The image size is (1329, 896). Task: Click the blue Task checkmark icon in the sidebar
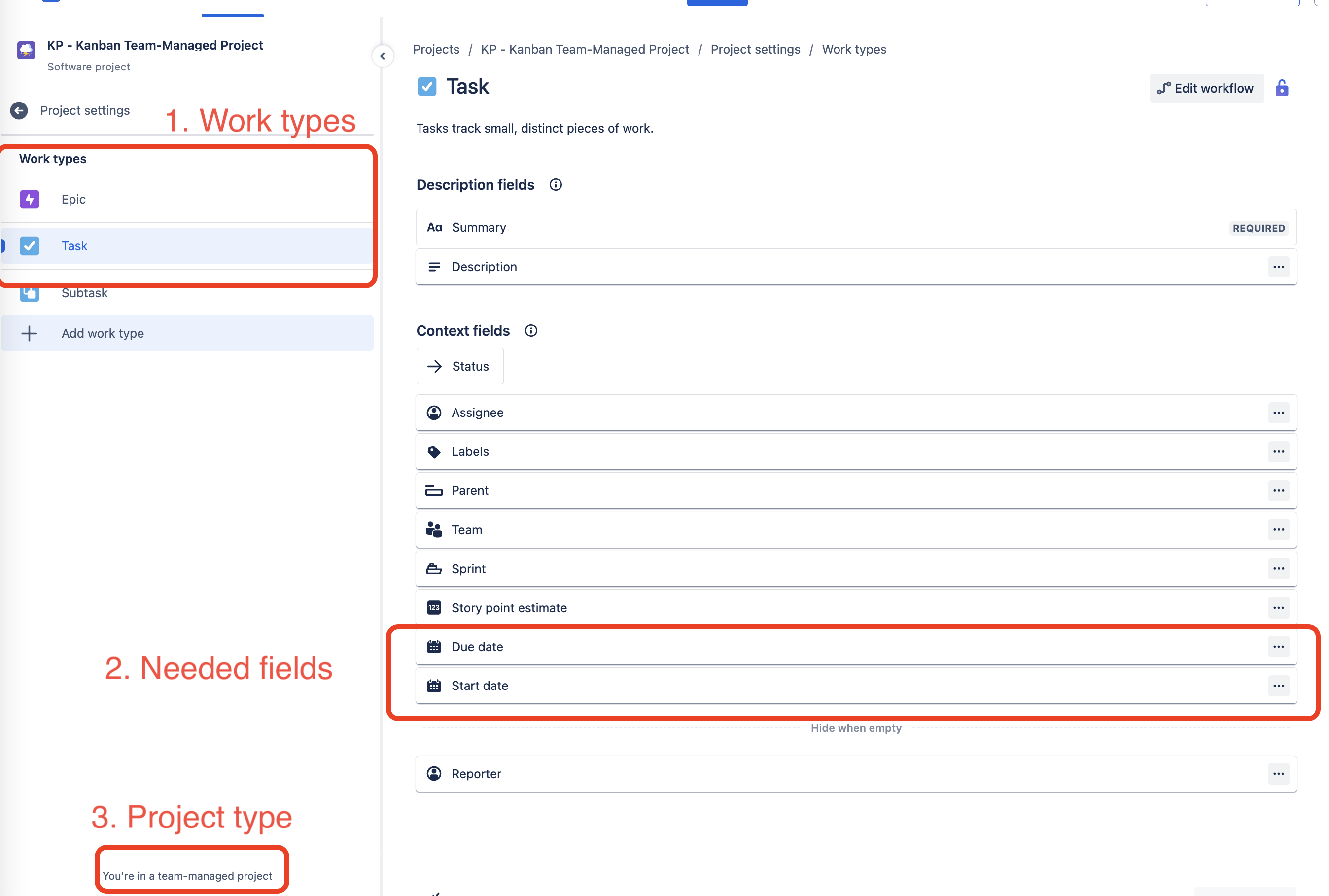[x=30, y=246]
